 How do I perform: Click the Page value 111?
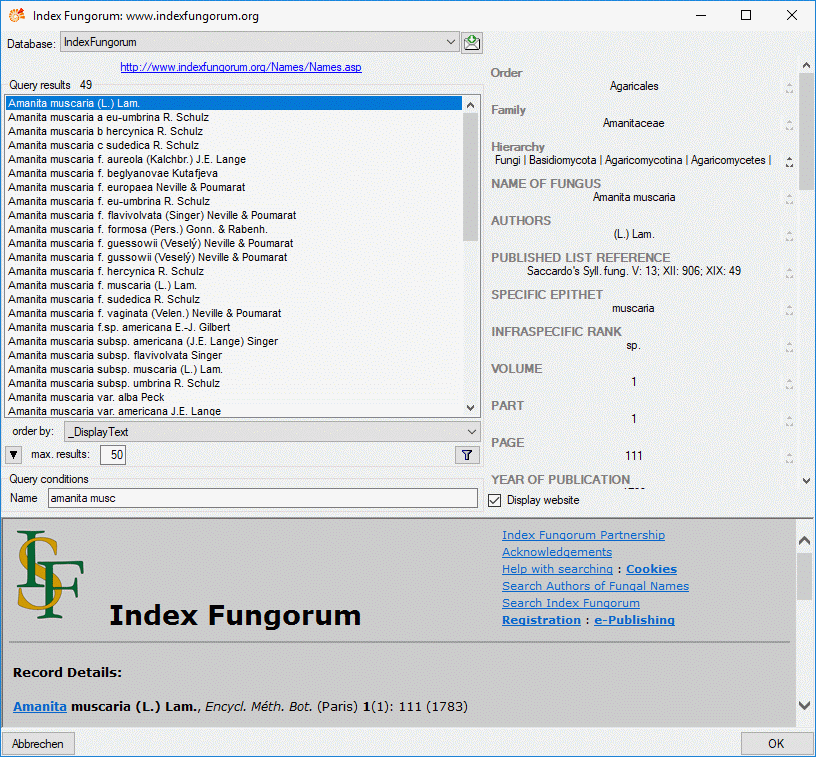click(634, 456)
